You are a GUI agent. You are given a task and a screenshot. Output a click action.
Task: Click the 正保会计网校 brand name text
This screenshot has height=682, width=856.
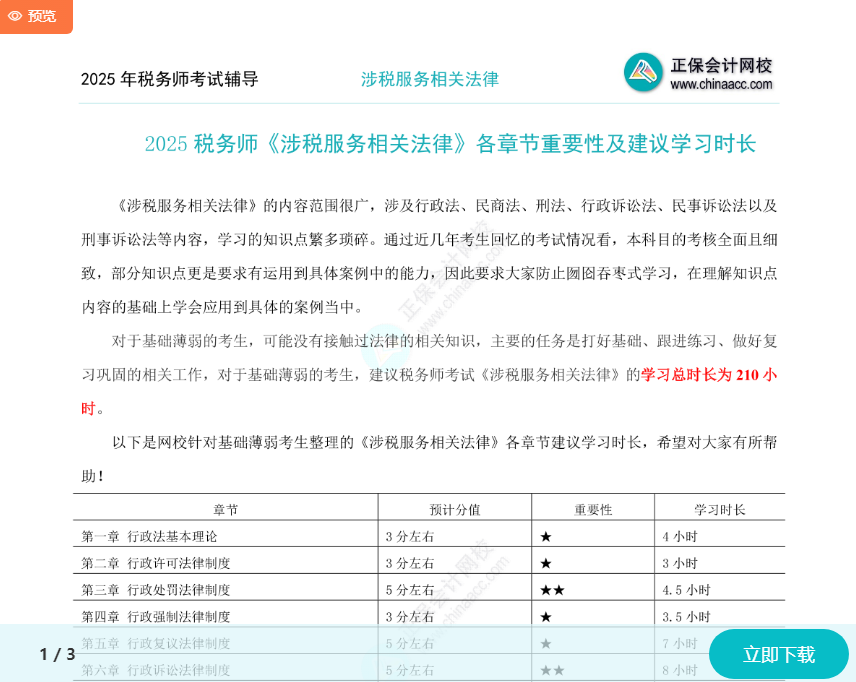721,66
